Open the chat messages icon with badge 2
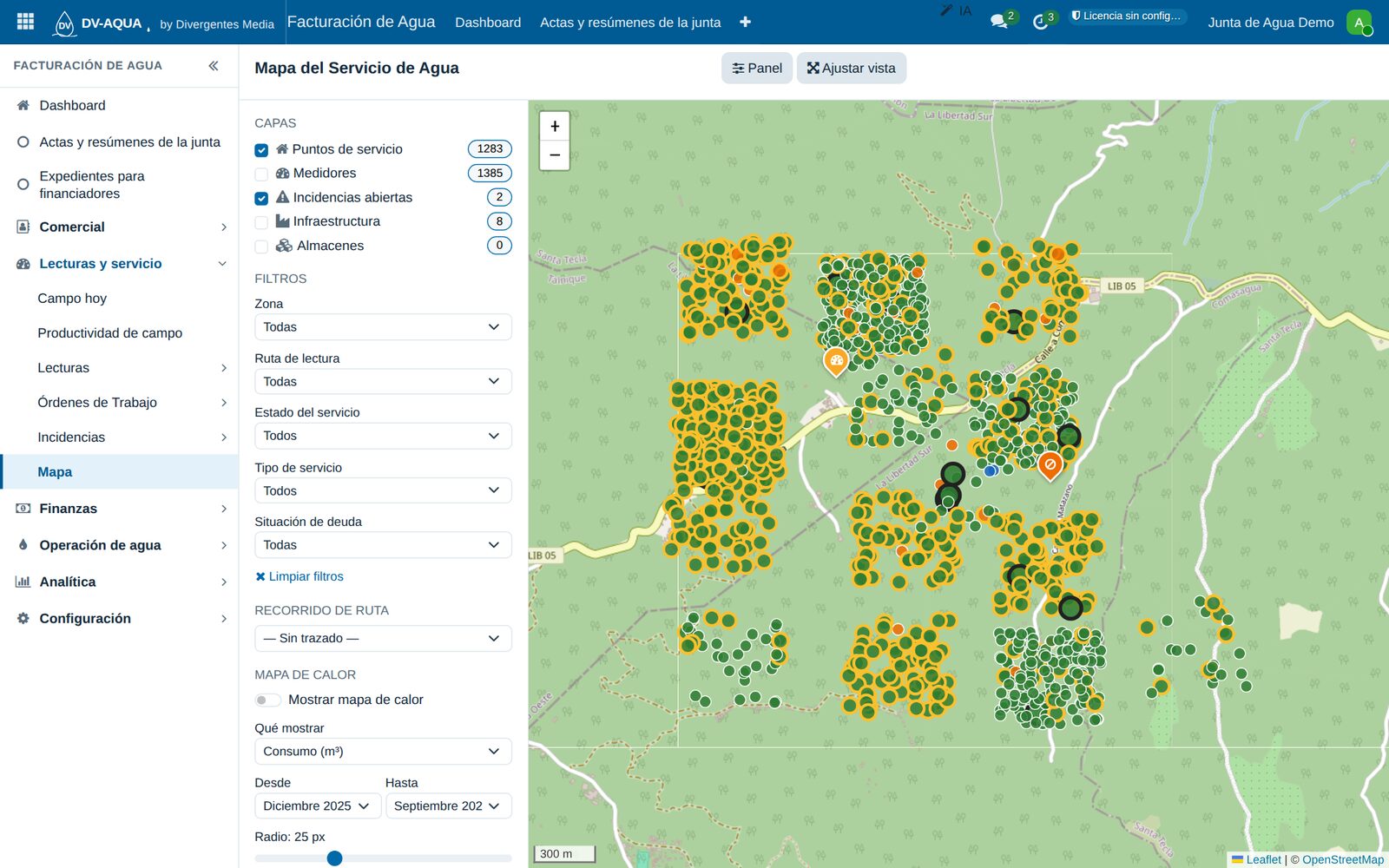This screenshot has width=1389, height=868. click(1001, 21)
